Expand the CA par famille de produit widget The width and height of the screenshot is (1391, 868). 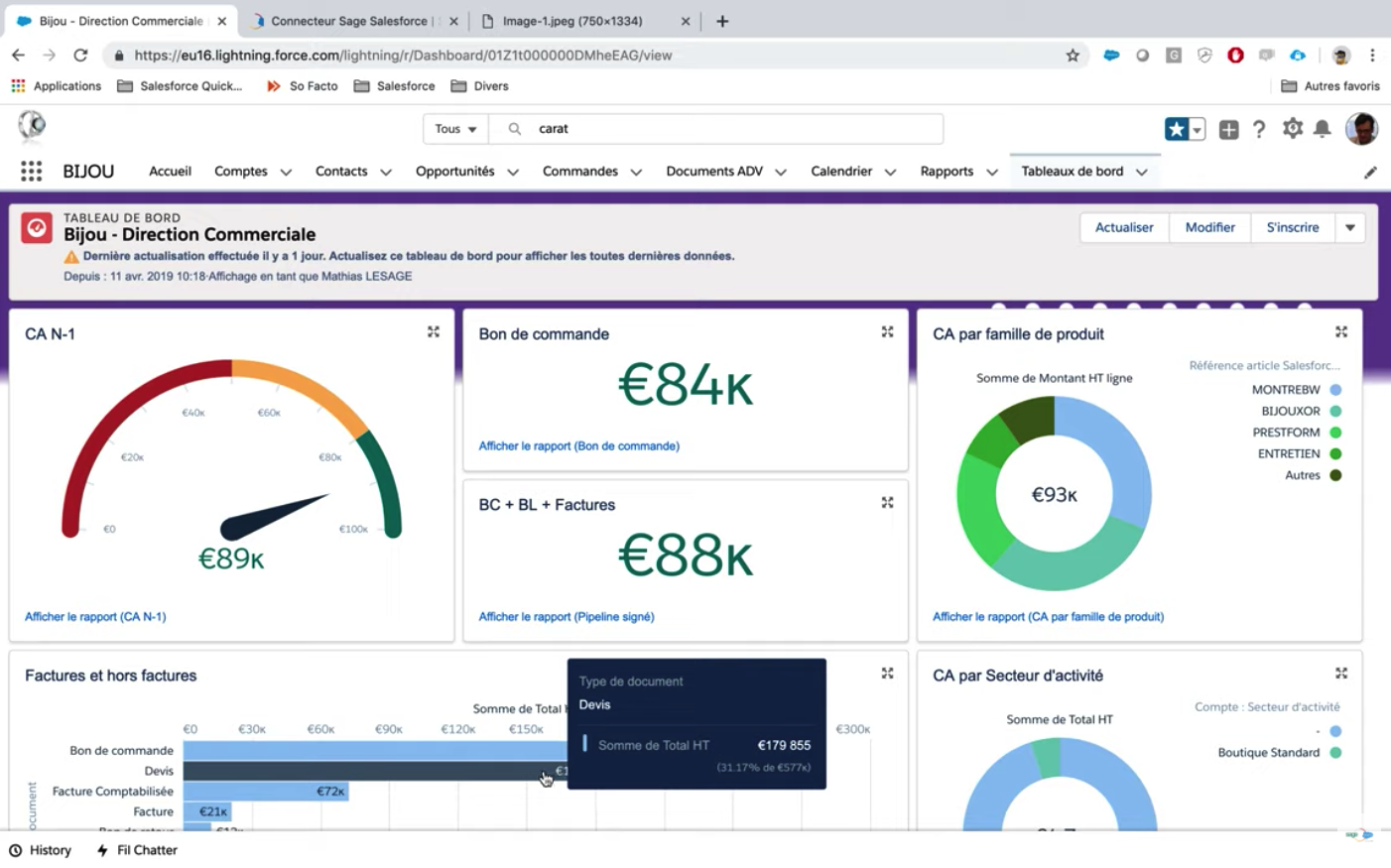coord(1341,332)
